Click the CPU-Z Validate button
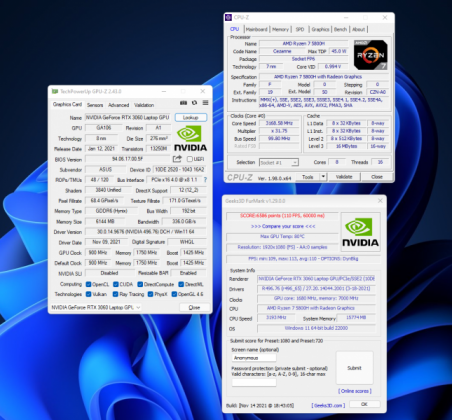This screenshot has width=452, height=420. 344,177
